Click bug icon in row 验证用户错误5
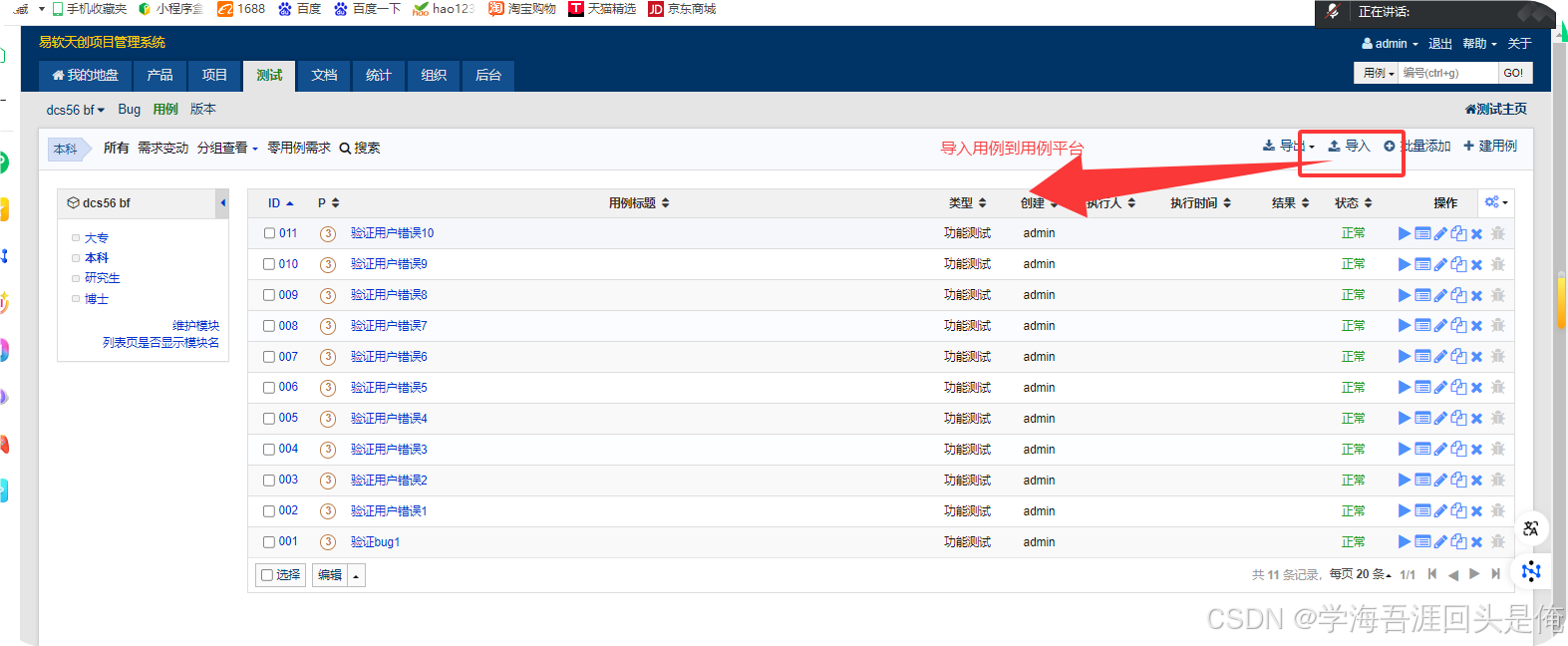The height and width of the screenshot is (646, 1568). coord(1497,388)
